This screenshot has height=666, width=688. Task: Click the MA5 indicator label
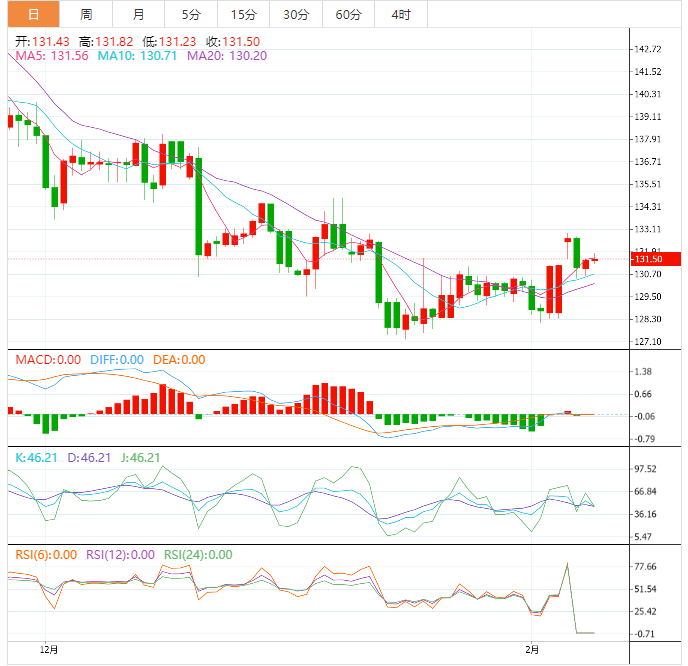coord(52,56)
